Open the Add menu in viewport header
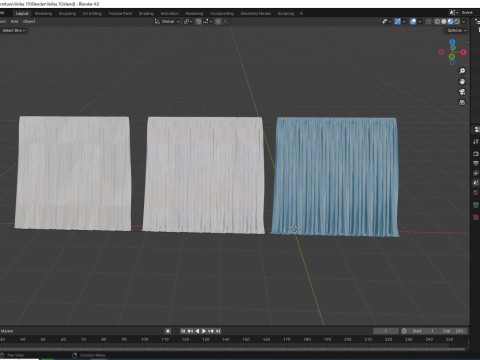Screen dimensions: 480x360 pos(14,21)
